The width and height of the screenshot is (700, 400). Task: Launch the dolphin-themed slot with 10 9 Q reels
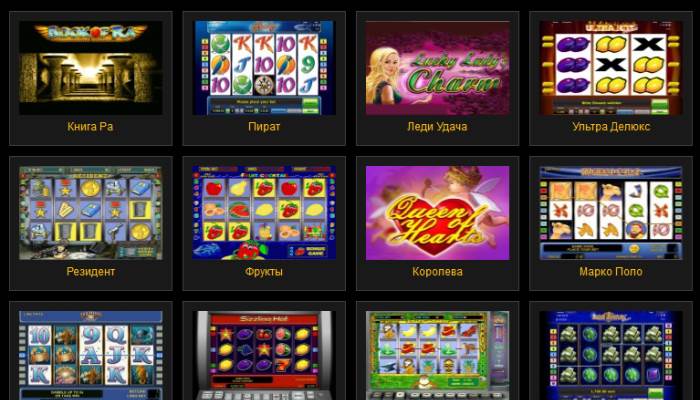click(91, 355)
